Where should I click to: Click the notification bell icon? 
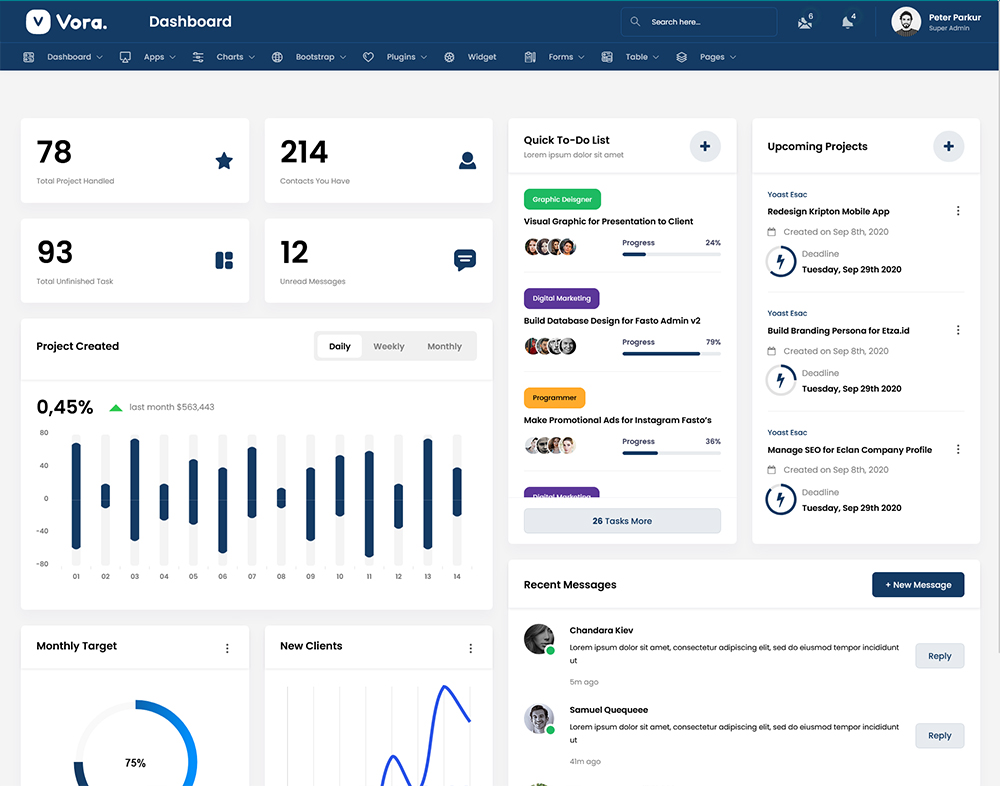pyautogui.click(x=848, y=22)
